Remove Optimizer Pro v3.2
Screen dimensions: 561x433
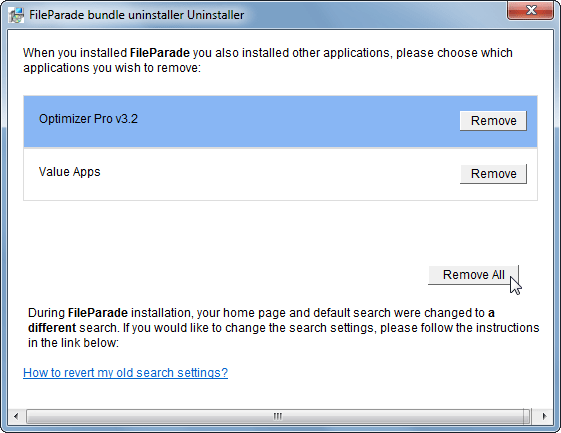coord(493,121)
